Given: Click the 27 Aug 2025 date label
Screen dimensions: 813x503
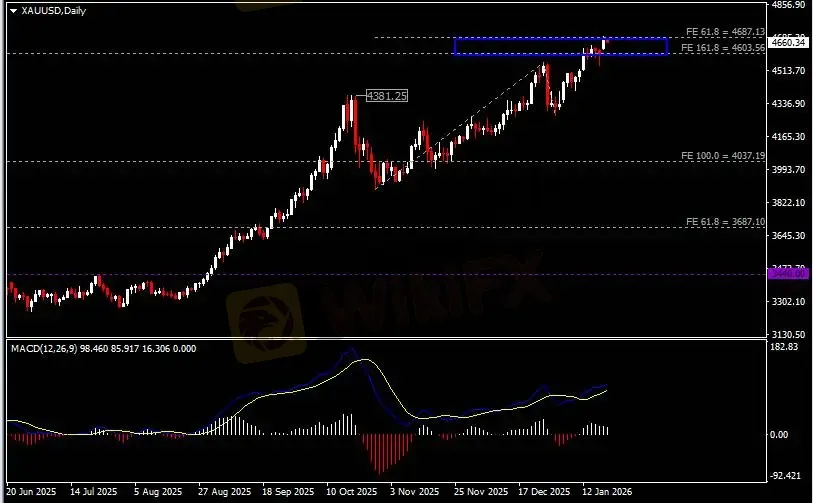Looking at the screenshot, I should coord(224,492).
